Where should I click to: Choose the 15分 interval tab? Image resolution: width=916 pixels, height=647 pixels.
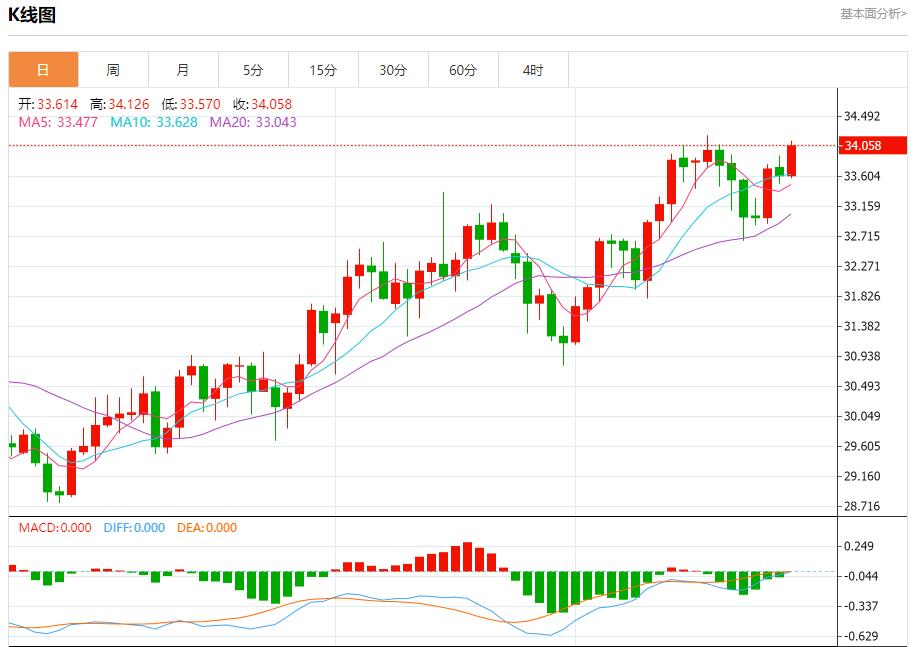coord(323,70)
